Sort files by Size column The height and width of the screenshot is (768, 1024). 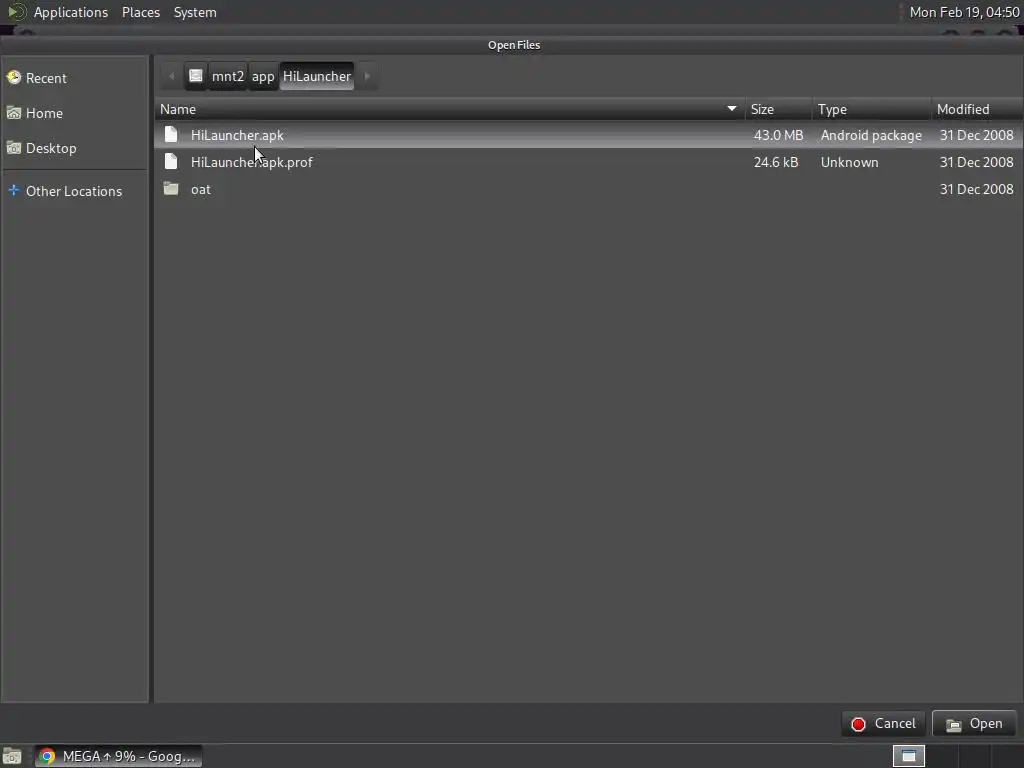click(778, 109)
